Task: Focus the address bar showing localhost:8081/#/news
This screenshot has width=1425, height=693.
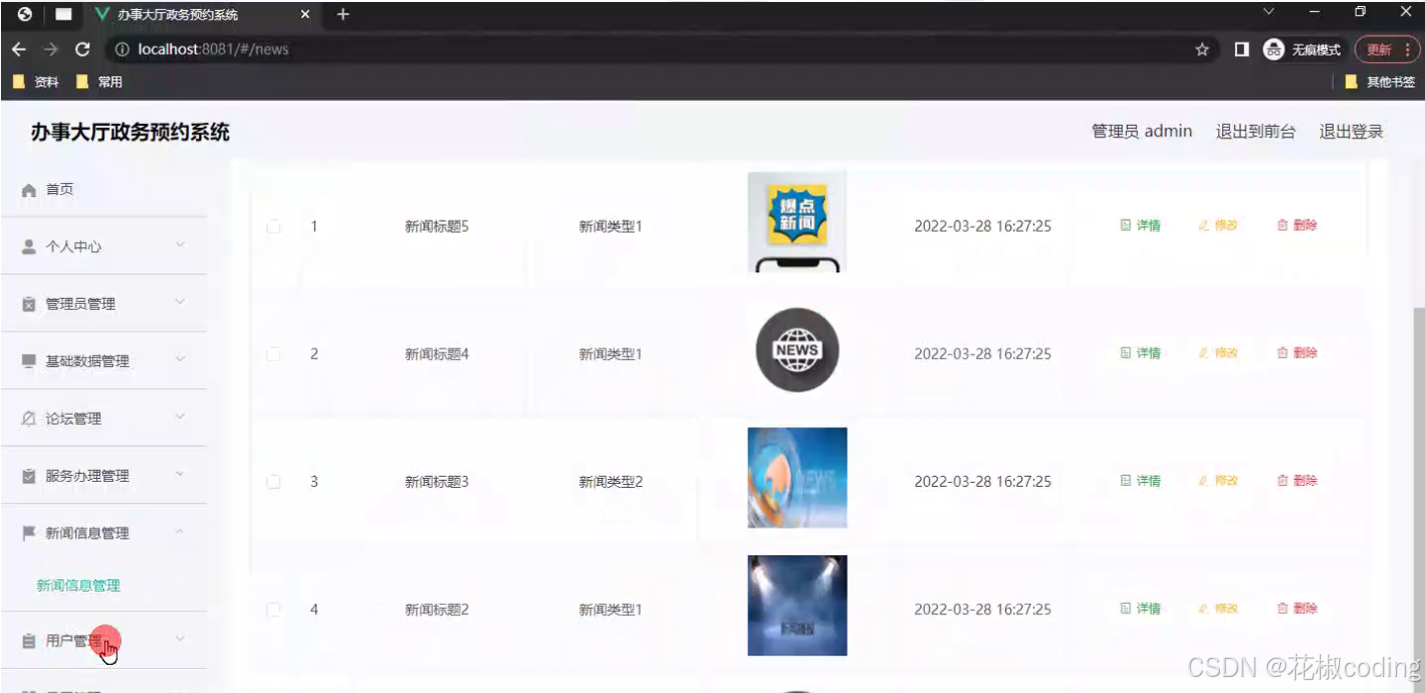Action: pos(660,49)
